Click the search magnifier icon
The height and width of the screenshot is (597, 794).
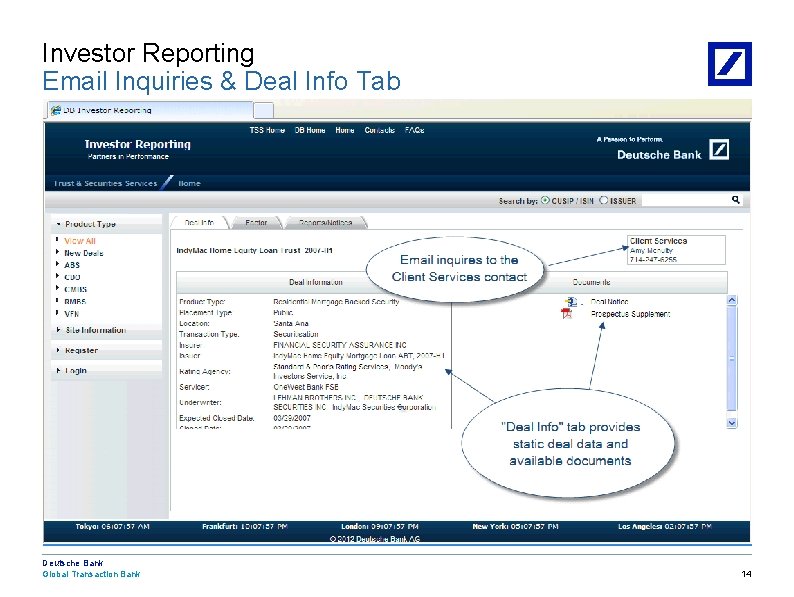[x=735, y=200]
